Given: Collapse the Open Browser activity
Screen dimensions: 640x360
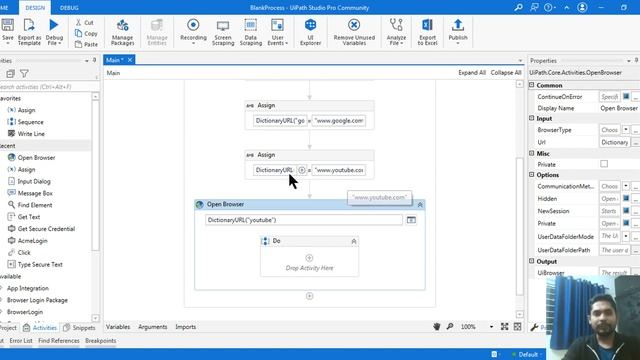Looking at the screenshot, I should coord(420,205).
